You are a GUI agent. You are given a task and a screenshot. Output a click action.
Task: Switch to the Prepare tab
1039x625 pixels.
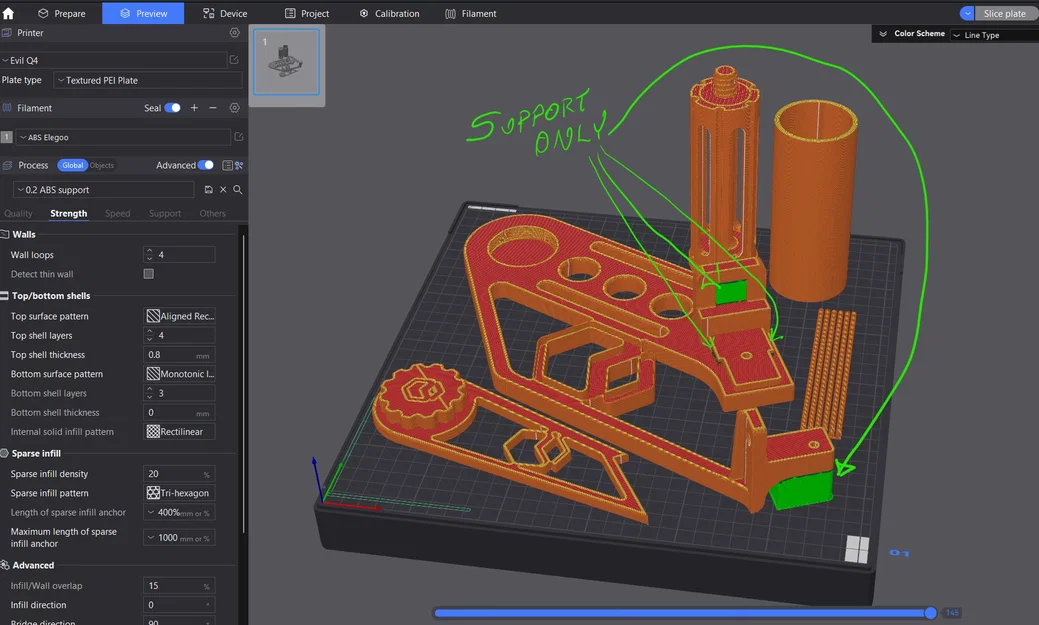(62, 13)
